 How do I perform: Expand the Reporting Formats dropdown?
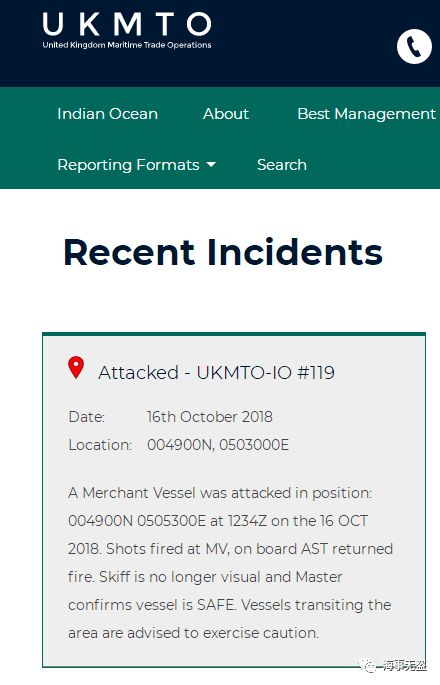136,165
